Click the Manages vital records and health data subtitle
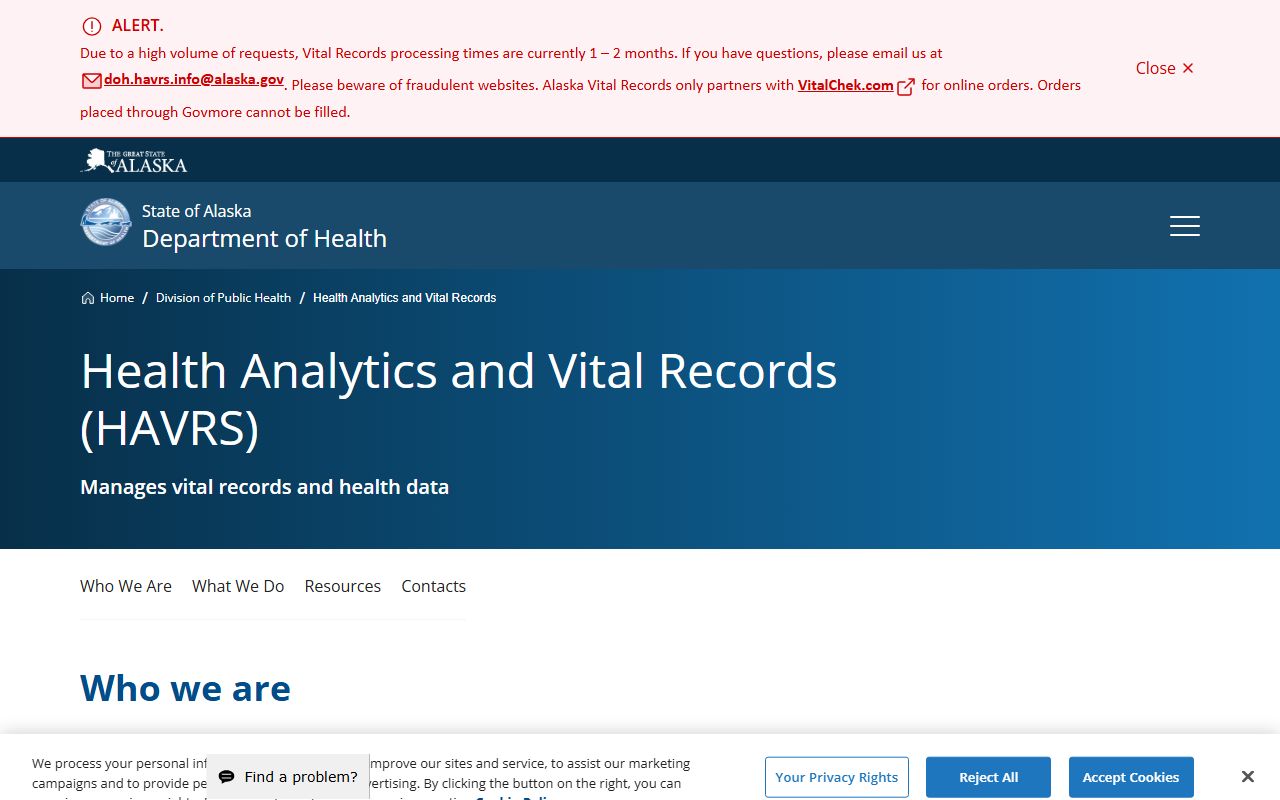1280x800 pixels. [x=265, y=487]
